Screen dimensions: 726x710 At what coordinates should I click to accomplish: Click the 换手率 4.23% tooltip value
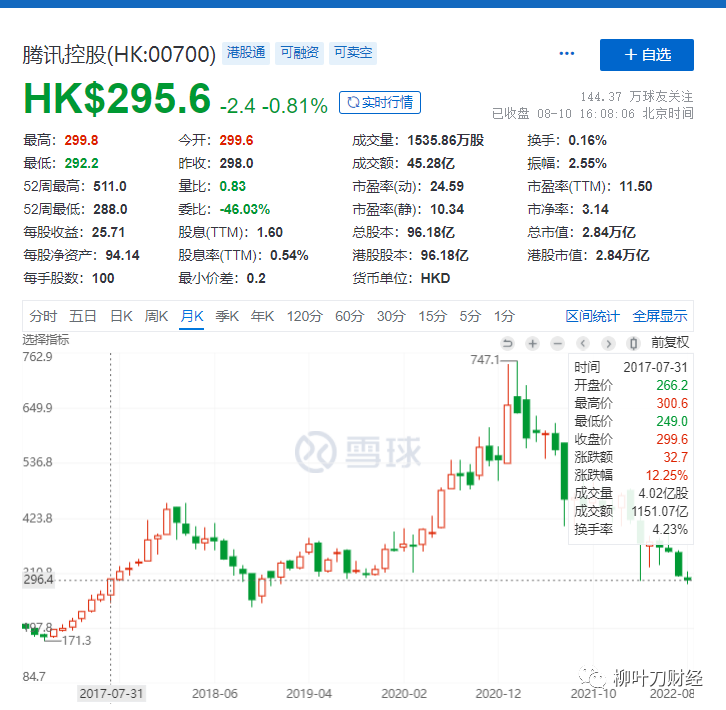(x=670, y=529)
